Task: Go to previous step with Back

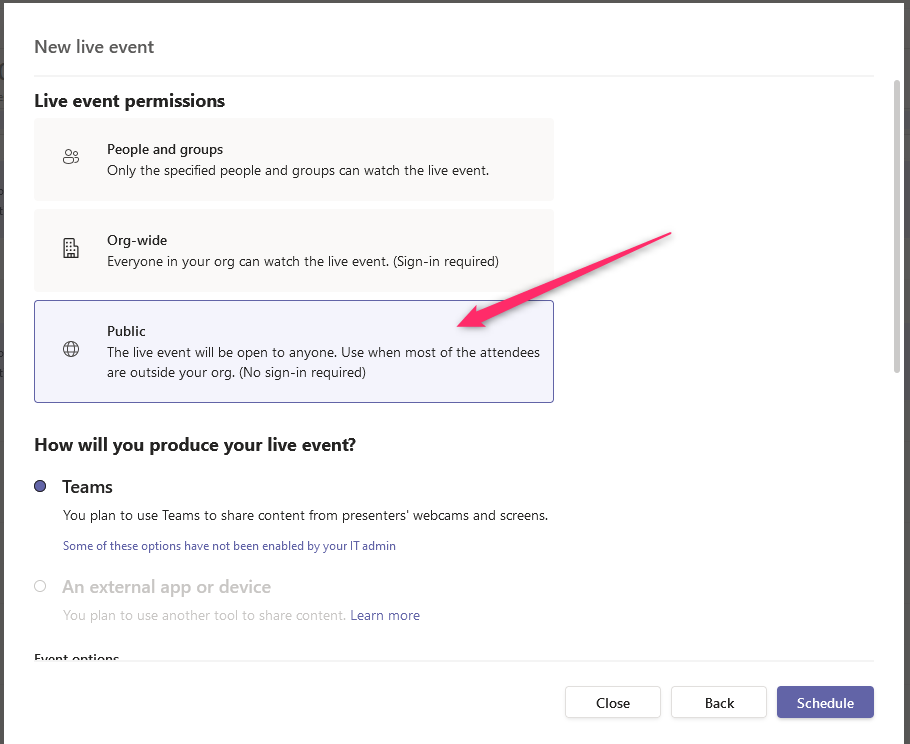Action: (719, 703)
